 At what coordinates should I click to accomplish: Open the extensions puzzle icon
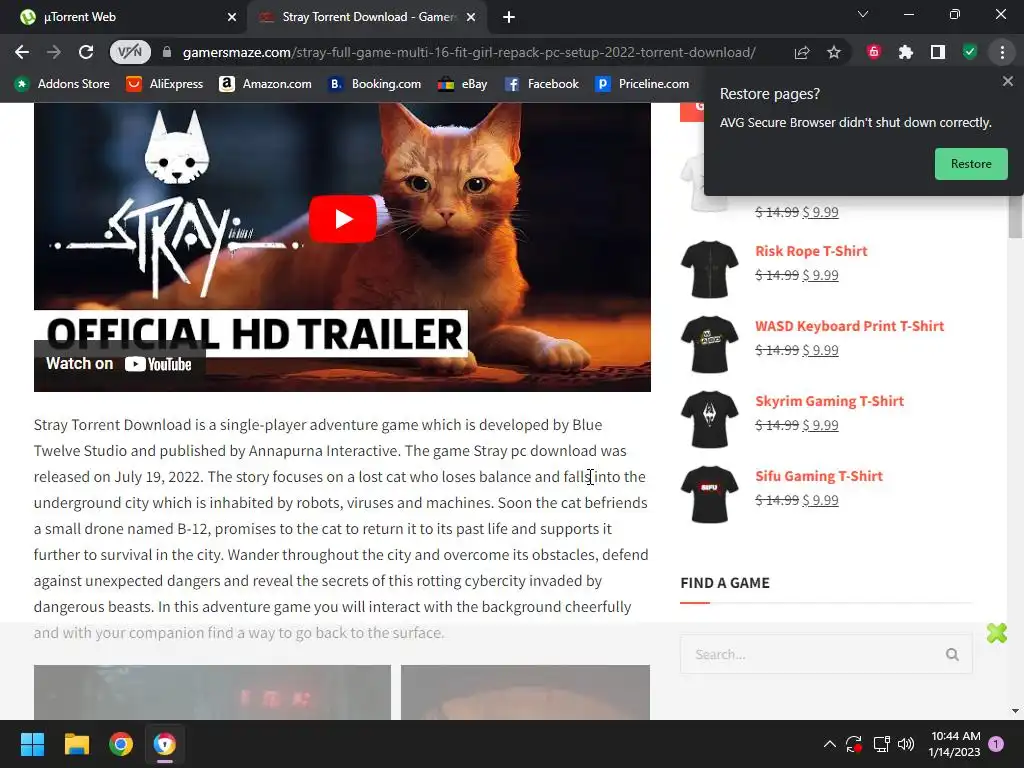pyautogui.click(x=906, y=52)
